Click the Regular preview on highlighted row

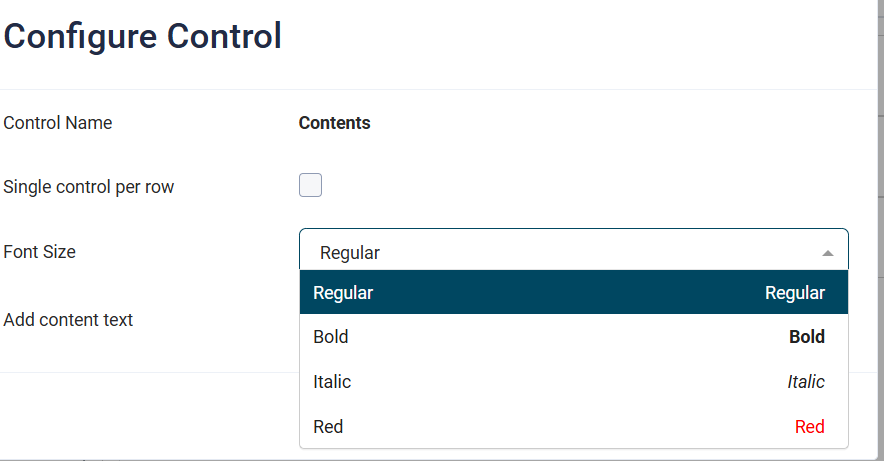point(794,293)
